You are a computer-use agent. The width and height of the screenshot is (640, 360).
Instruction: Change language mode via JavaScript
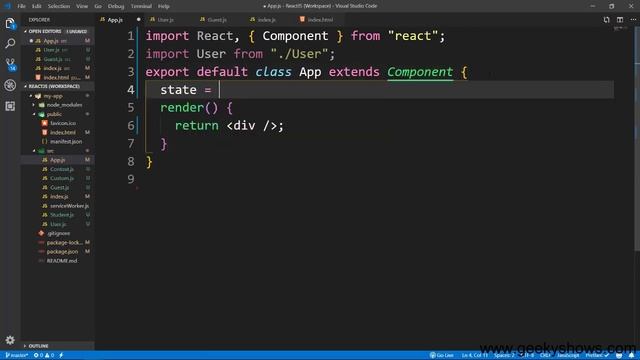568,356
